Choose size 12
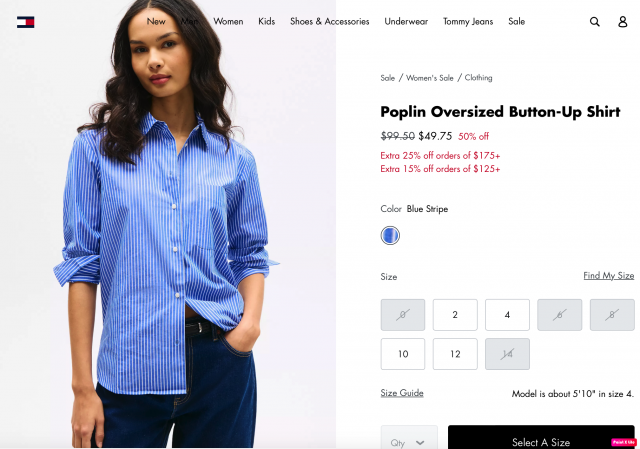This screenshot has width=640, height=449. (x=455, y=354)
